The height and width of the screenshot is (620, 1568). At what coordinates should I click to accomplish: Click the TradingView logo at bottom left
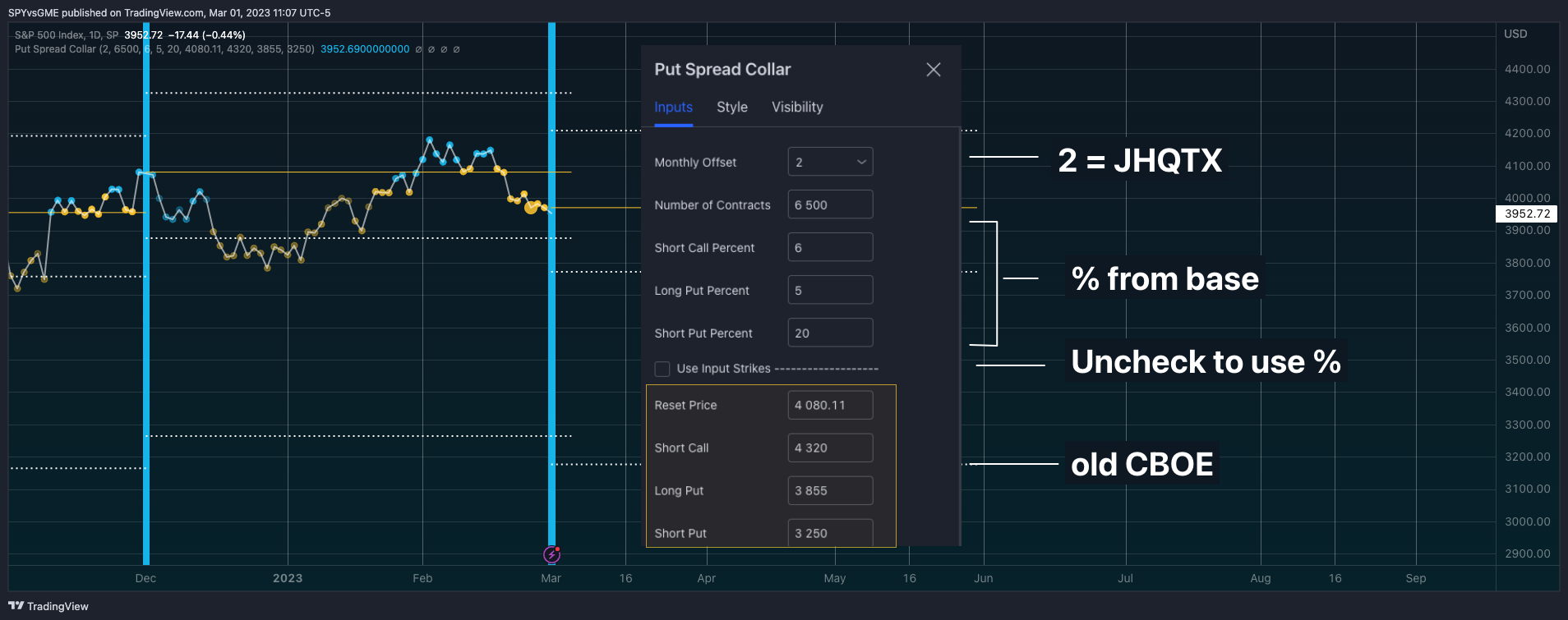(x=48, y=606)
